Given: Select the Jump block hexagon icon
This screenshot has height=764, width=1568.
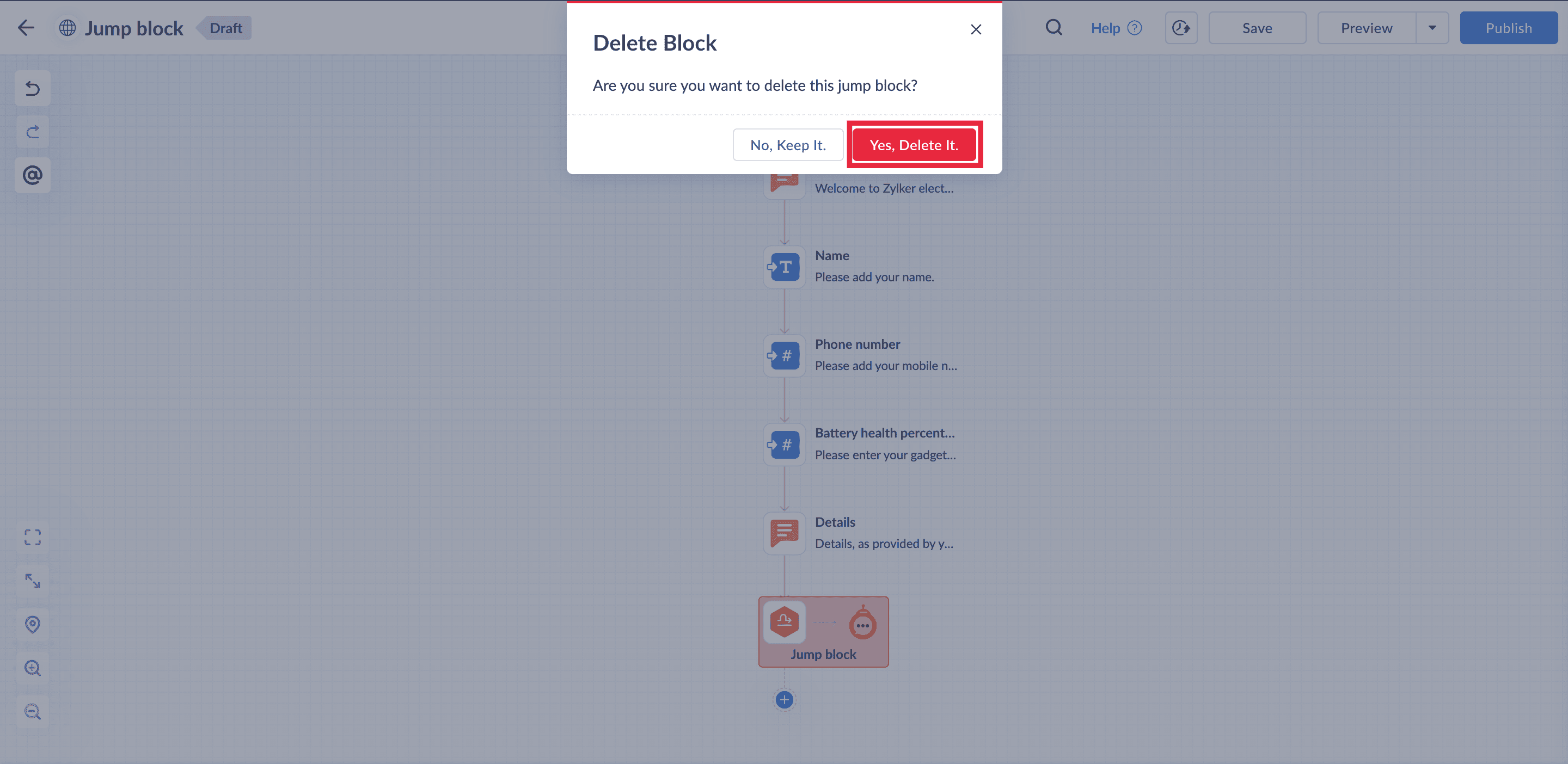Looking at the screenshot, I should [784, 621].
